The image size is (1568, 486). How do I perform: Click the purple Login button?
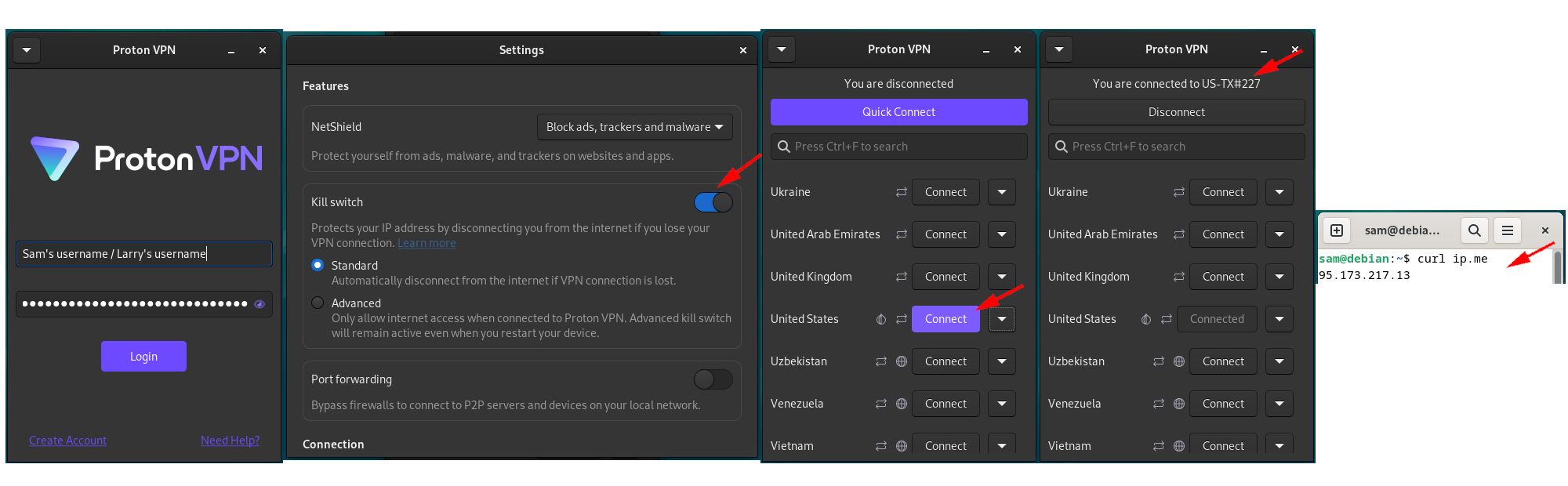click(x=143, y=357)
